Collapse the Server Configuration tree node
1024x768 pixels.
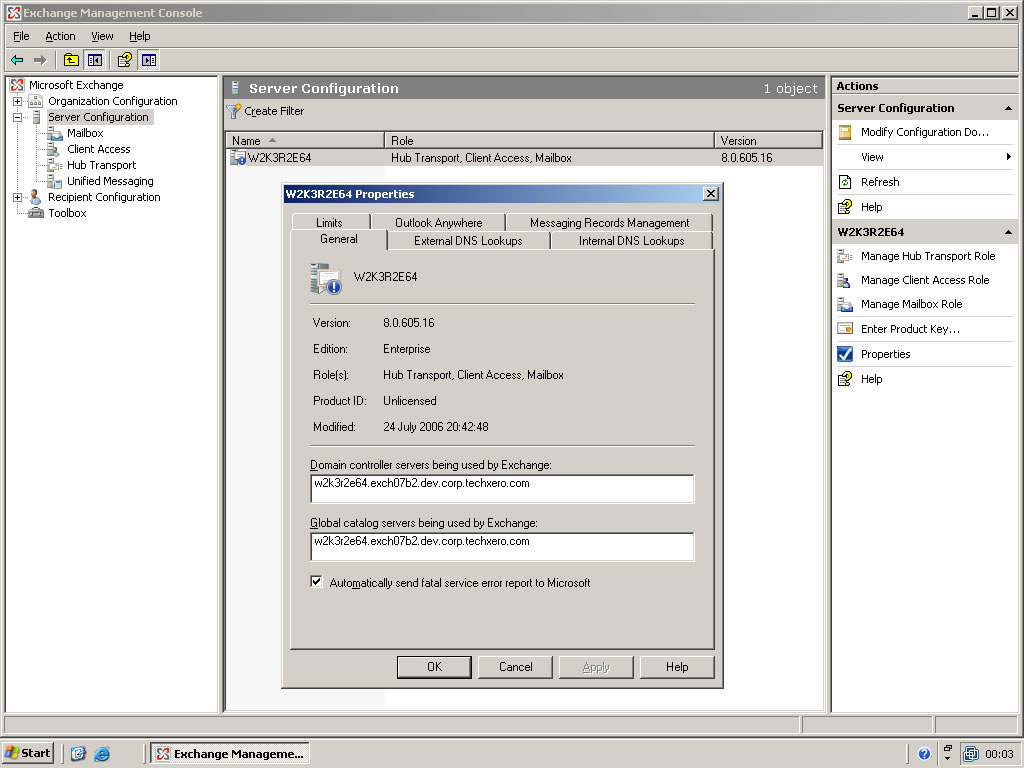[x=17, y=117]
